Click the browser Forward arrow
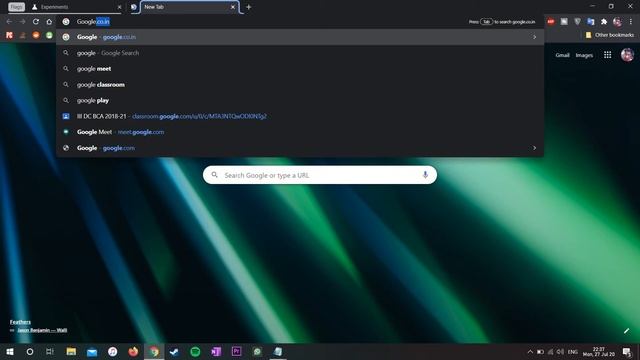 (x=22, y=22)
